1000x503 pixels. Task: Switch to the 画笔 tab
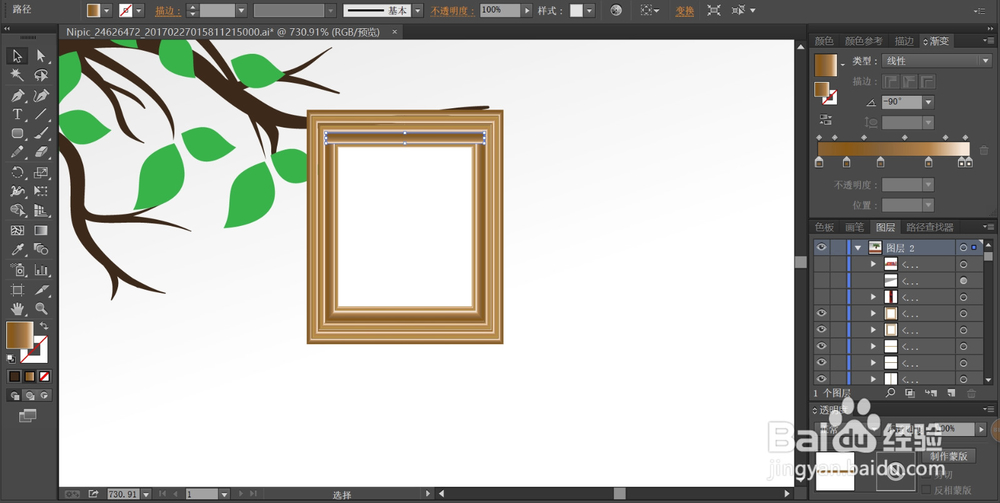tap(855, 227)
